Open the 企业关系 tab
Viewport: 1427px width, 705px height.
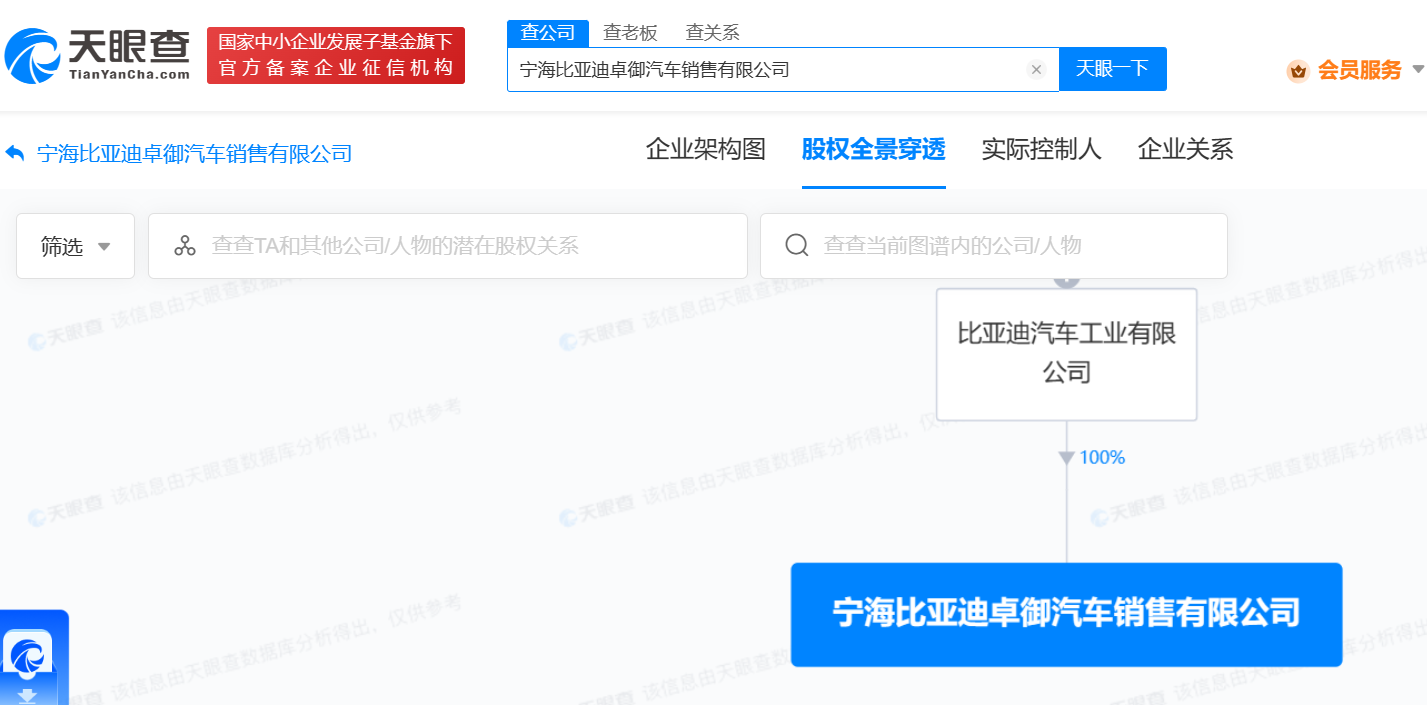pos(1185,150)
